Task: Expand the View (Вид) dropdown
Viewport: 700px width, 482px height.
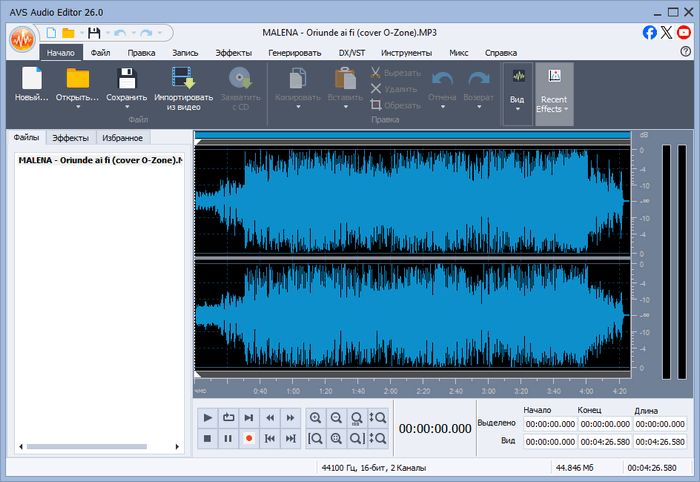Action: [x=517, y=108]
